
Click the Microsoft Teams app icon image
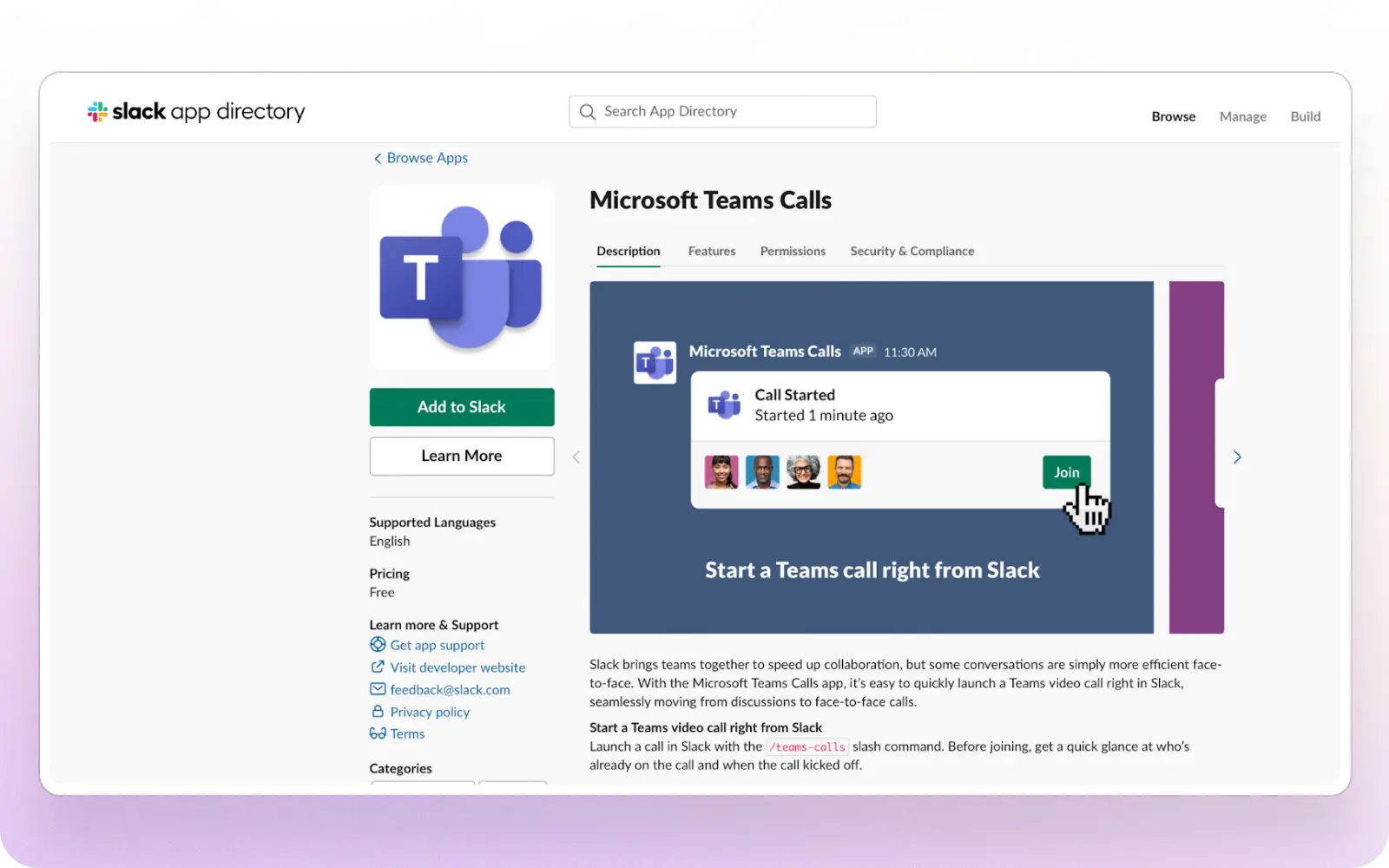coord(461,277)
